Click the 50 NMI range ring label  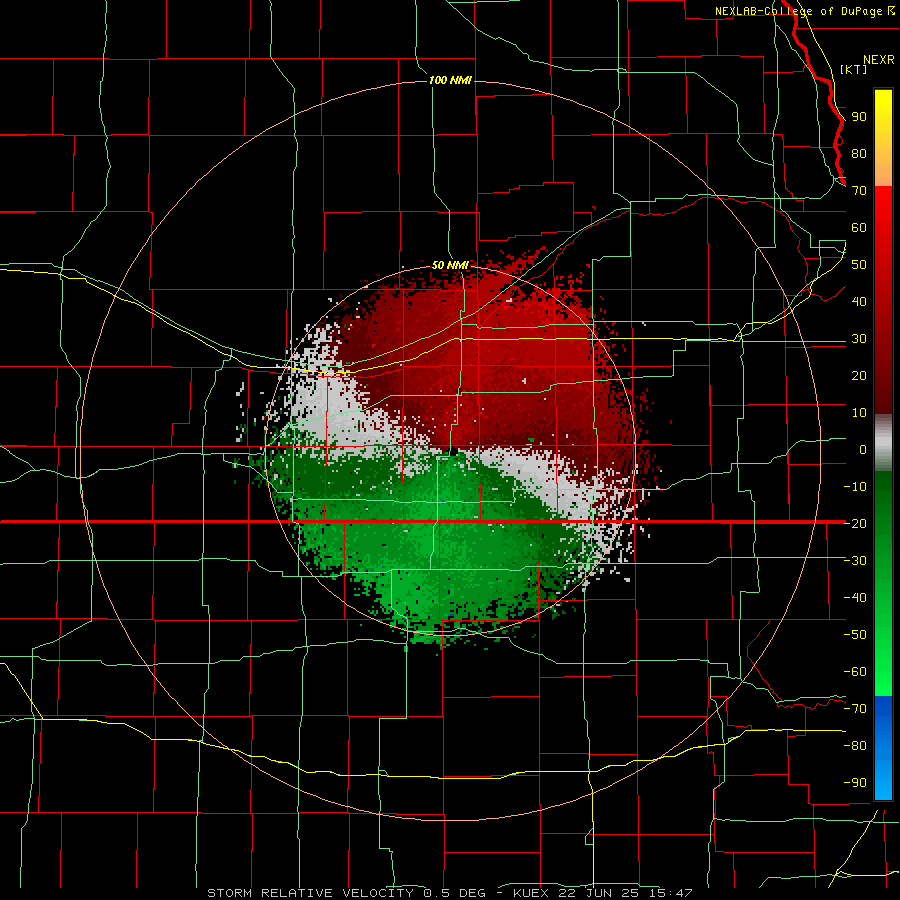point(450,265)
